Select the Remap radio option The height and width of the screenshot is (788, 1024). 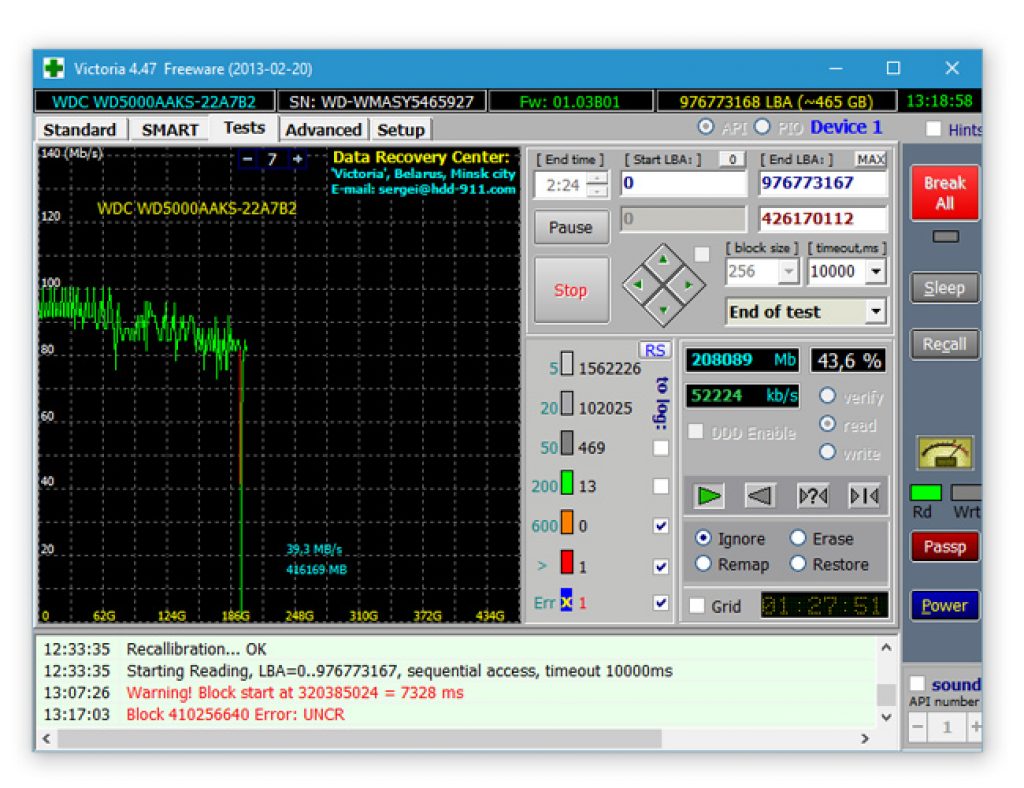(x=703, y=563)
